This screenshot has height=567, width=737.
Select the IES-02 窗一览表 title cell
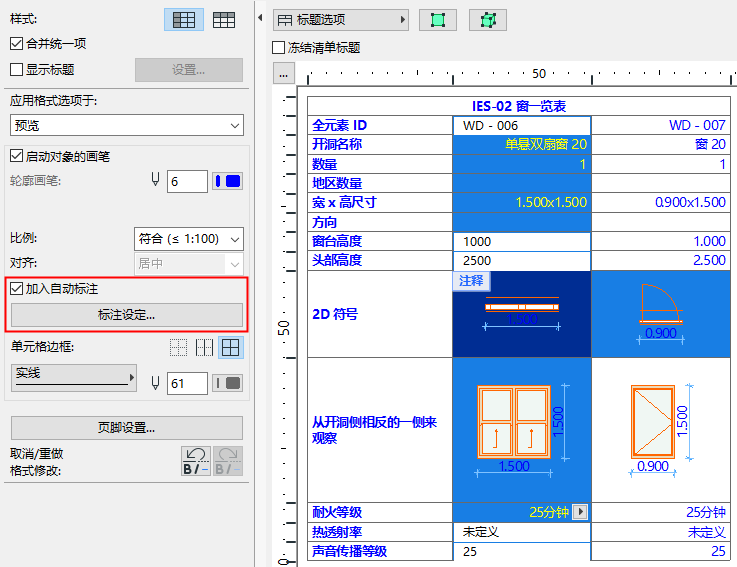pyautogui.click(x=519, y=106)
